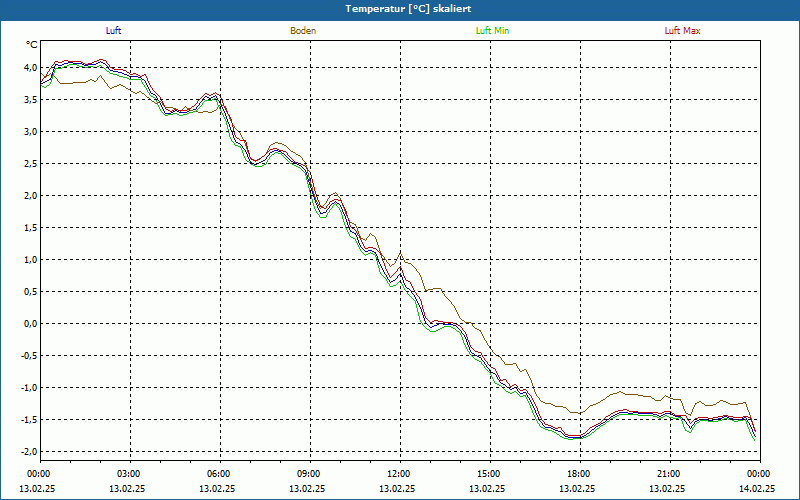800x500 pixels.
Task: Click the '-0,5' y-axis value
Action: click(29, 356)
